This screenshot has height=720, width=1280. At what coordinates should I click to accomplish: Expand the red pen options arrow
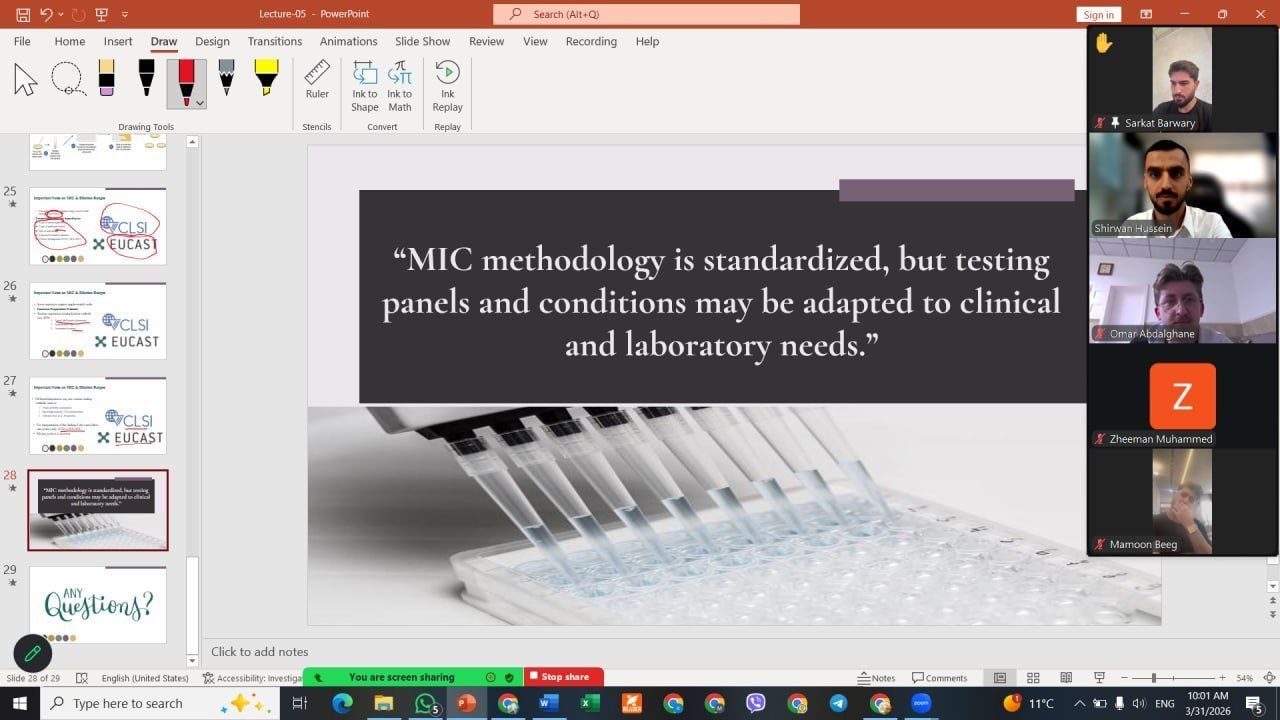(x=200, y=103)
